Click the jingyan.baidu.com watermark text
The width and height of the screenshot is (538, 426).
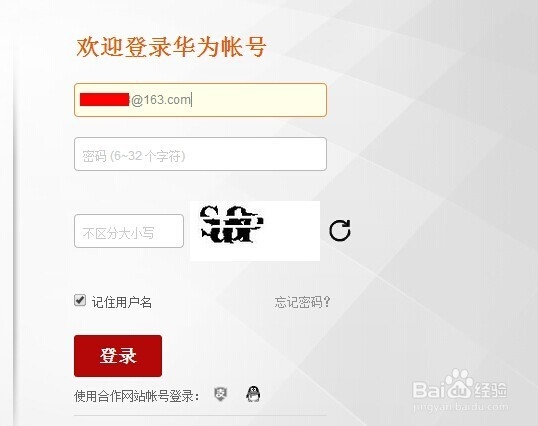460,407
